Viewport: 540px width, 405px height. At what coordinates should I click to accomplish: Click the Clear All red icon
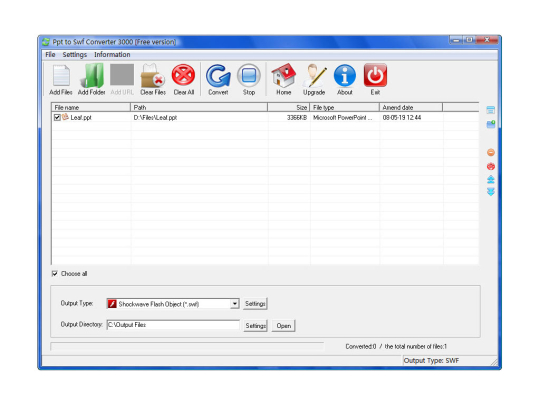[184, 75]
